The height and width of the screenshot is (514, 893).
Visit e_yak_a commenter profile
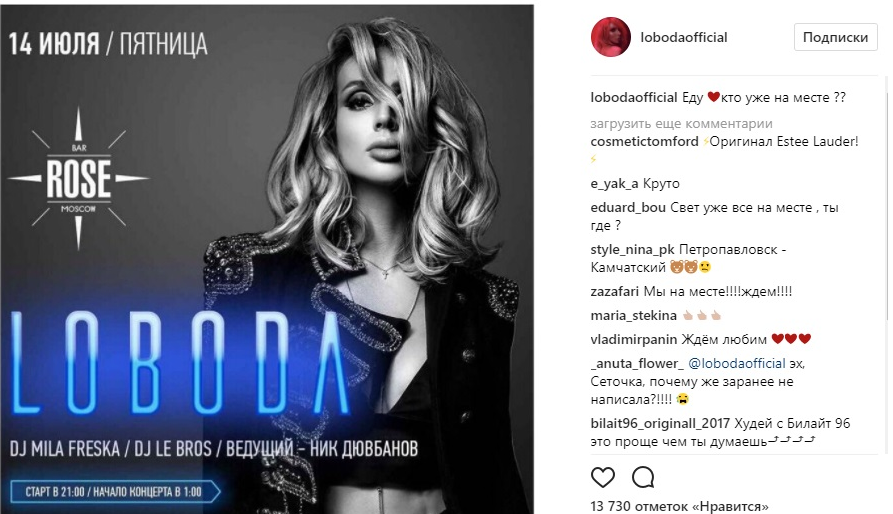[615, 183]
